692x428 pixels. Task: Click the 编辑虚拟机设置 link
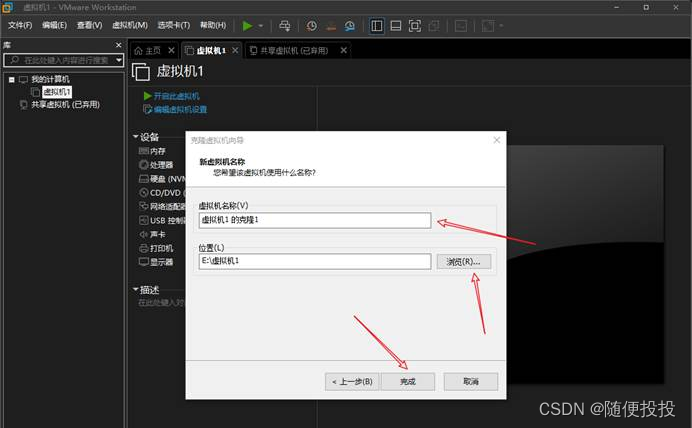click(x=180, y=109)
